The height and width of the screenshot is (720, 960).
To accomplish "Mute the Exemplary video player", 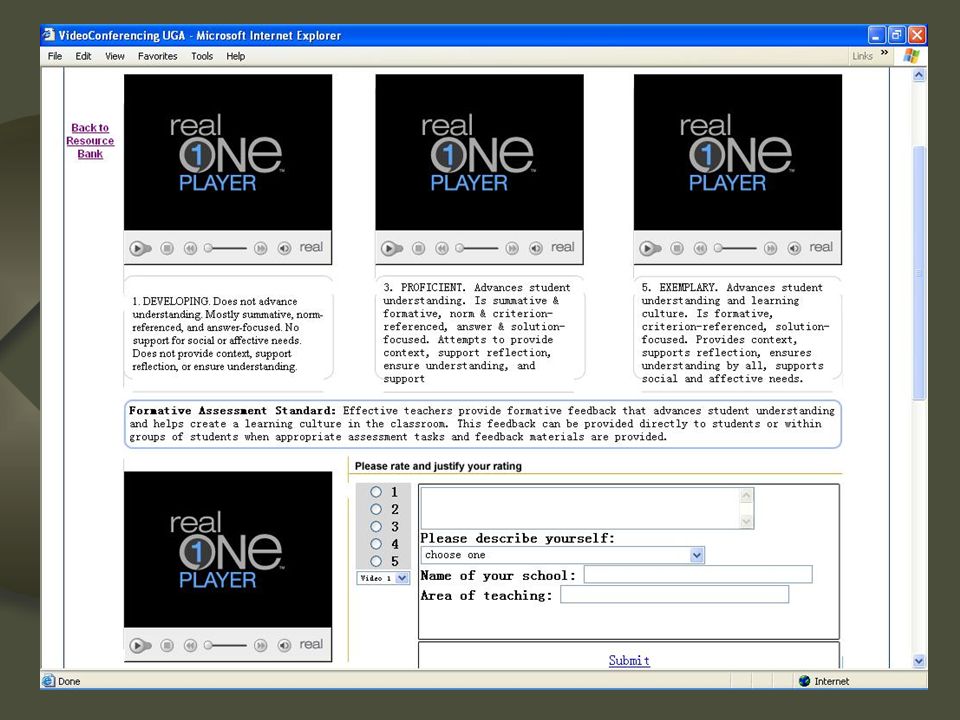I will tap(794, 248).
